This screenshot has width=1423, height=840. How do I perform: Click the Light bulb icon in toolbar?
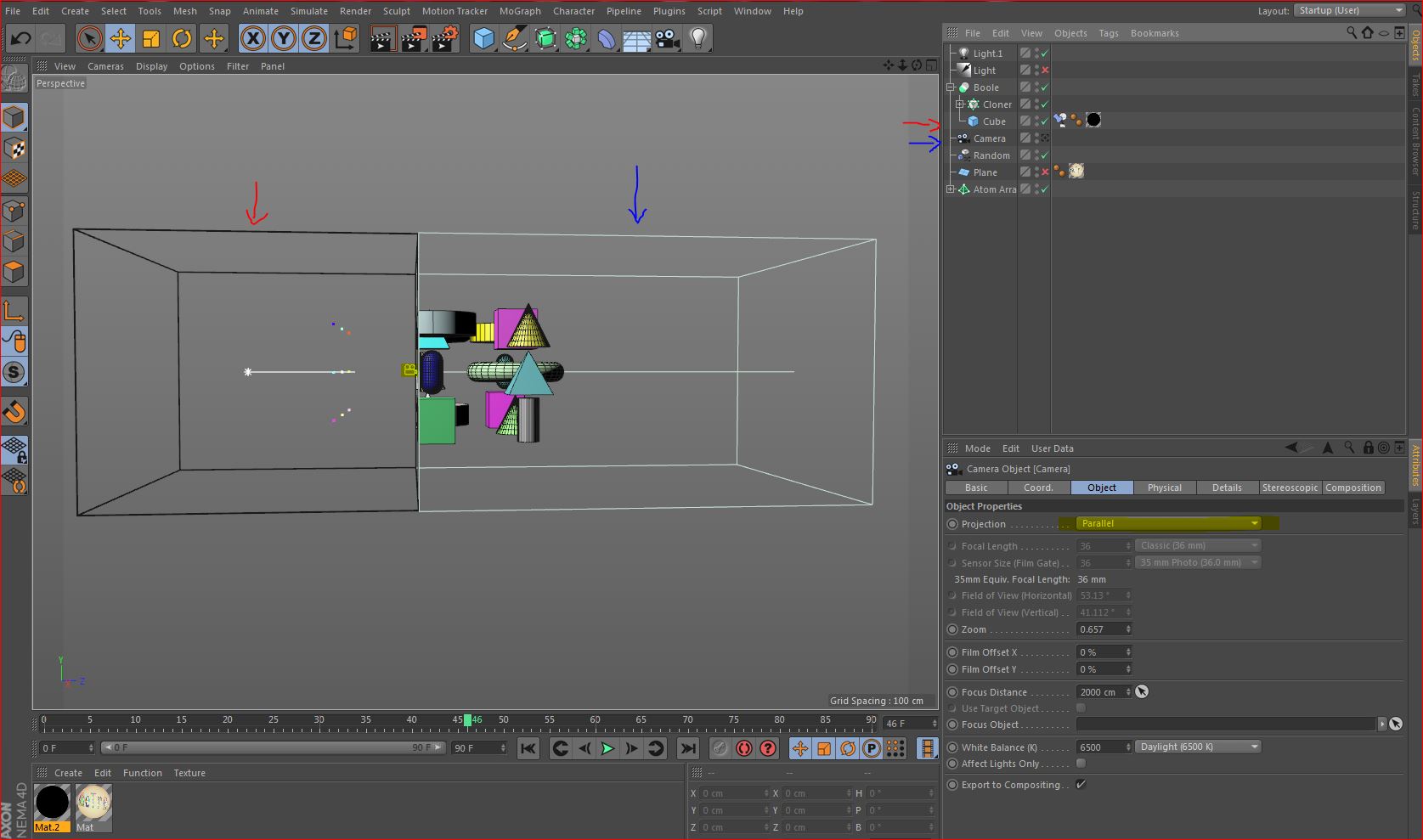[x=697, y=38]
